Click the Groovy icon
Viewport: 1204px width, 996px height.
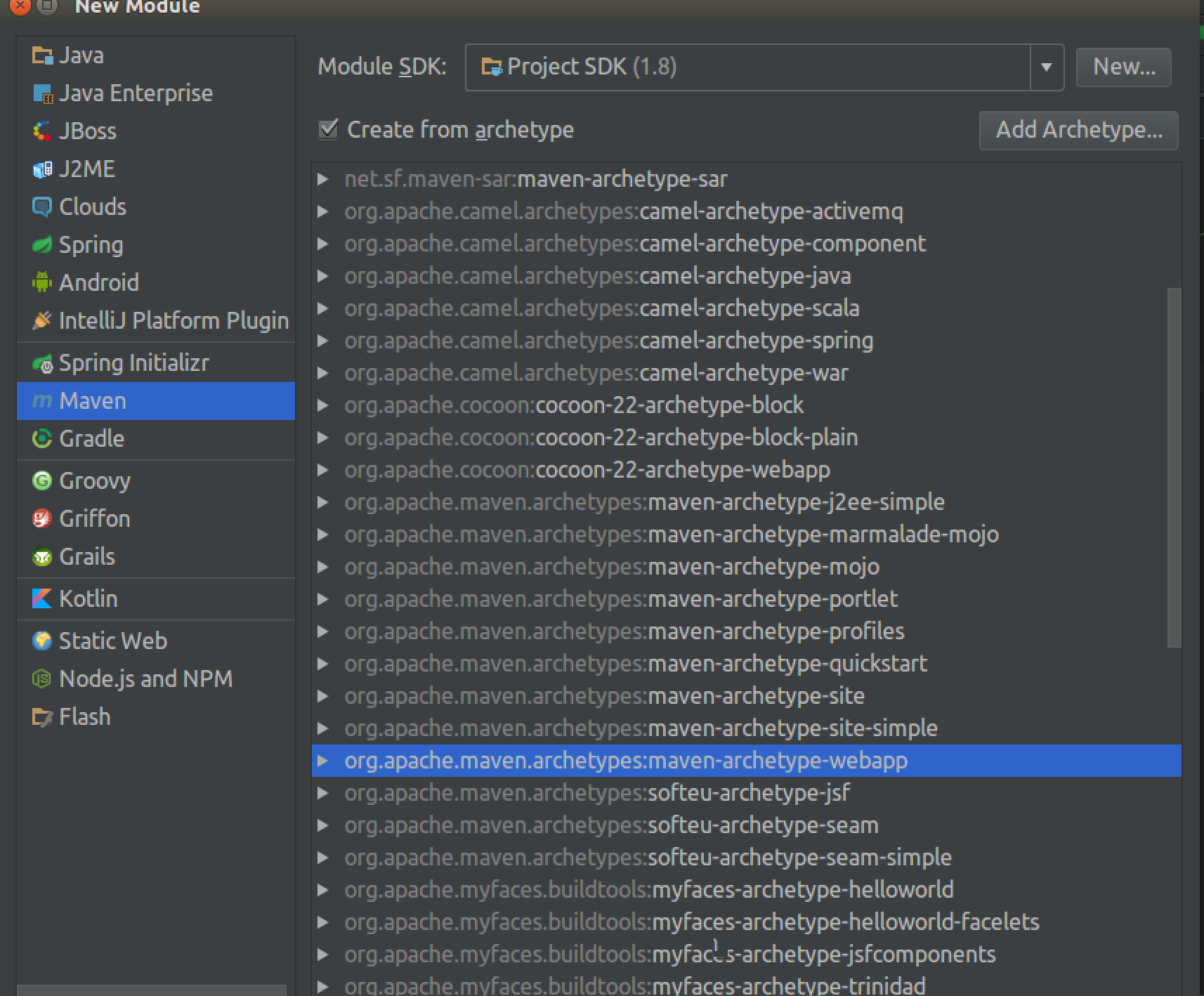pos(42,481)
